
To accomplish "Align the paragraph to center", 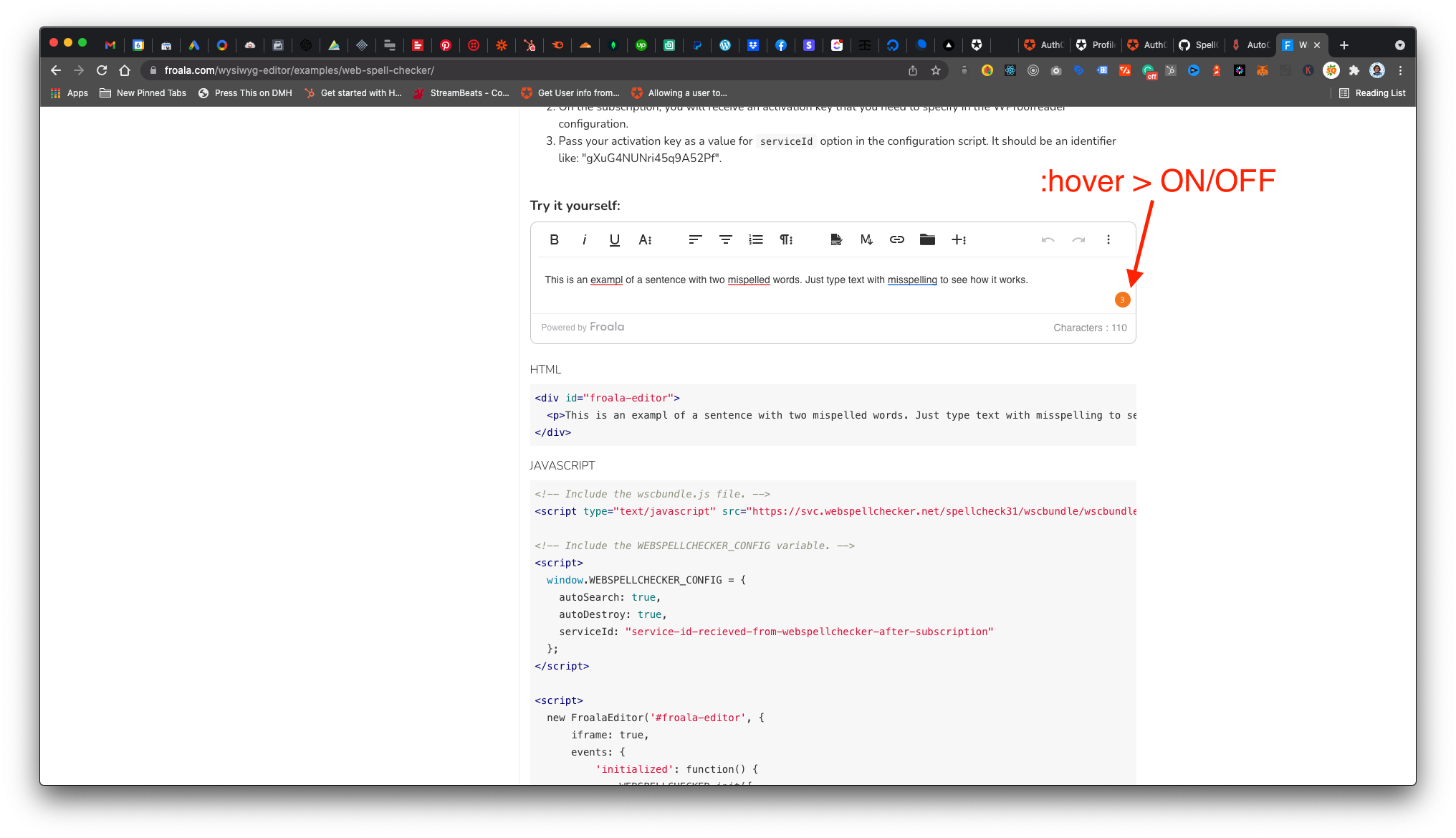I will 725,239.
